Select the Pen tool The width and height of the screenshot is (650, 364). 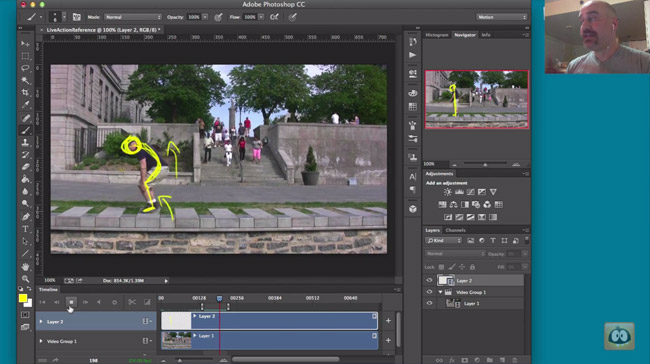(x=25, y=216)
